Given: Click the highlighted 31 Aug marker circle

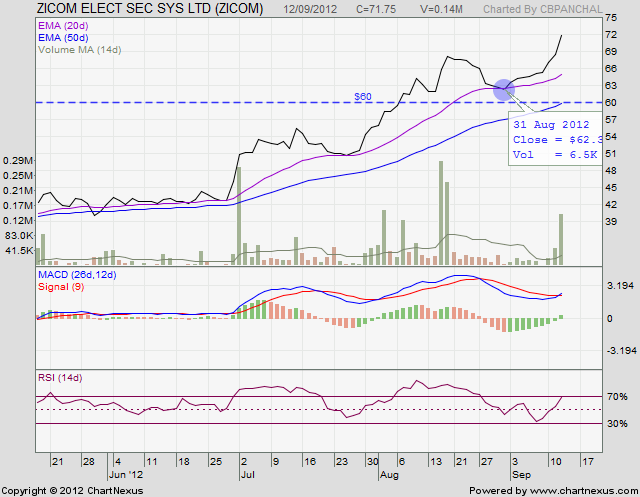Looking at the screenshot, I should click(x=504, y=90).
